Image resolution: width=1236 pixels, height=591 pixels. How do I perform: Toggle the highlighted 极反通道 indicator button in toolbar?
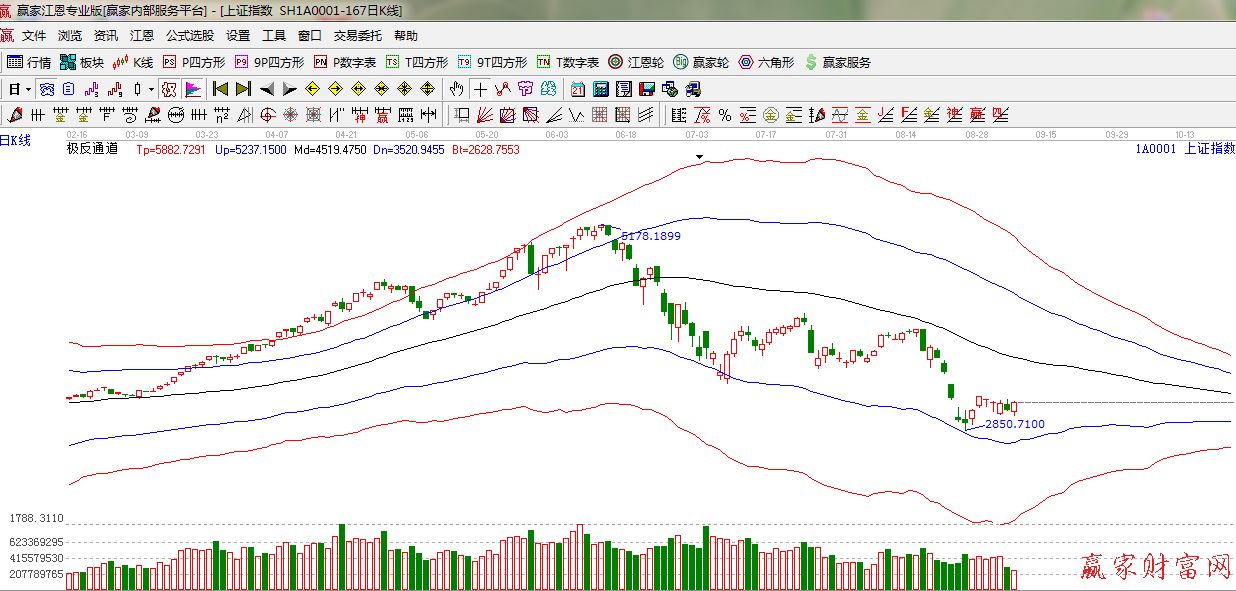[x=193, y=89]
